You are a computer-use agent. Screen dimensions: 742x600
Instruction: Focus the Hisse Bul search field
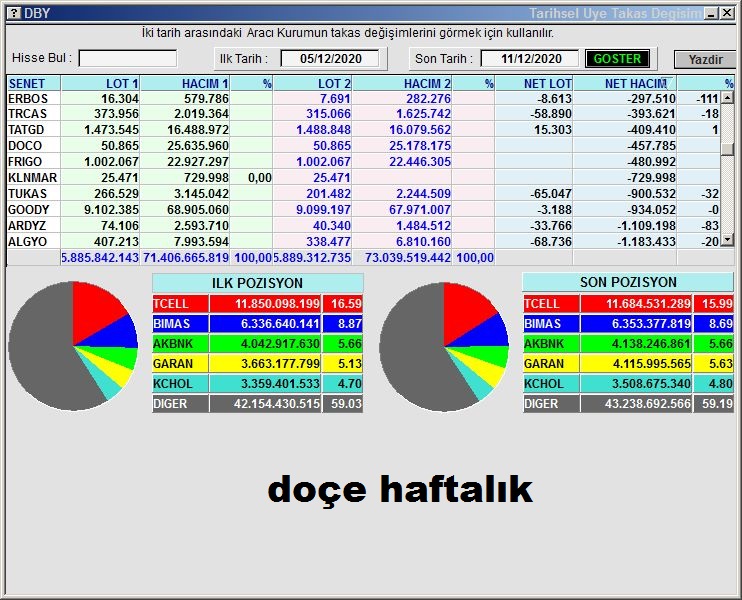[128, 59]
